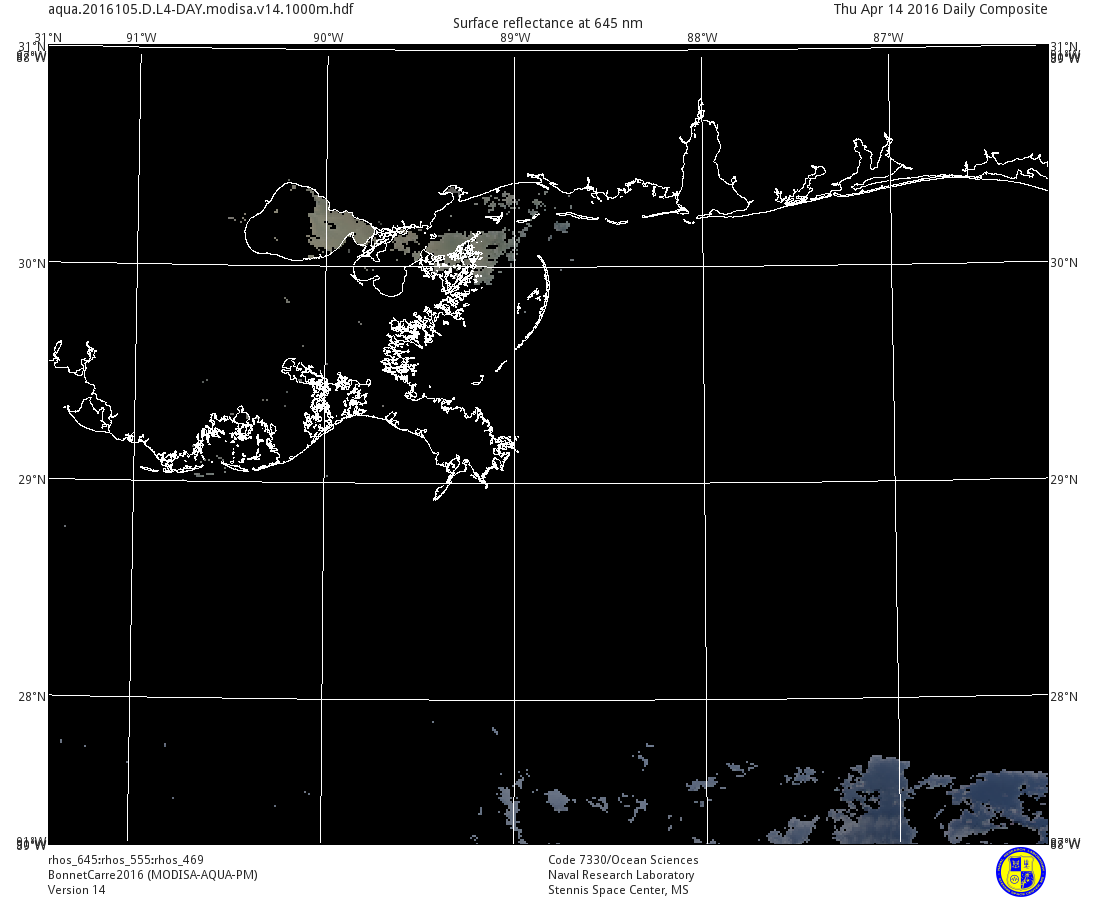Click the aqua.2016105 HDF filename in header

click(200, 9)
